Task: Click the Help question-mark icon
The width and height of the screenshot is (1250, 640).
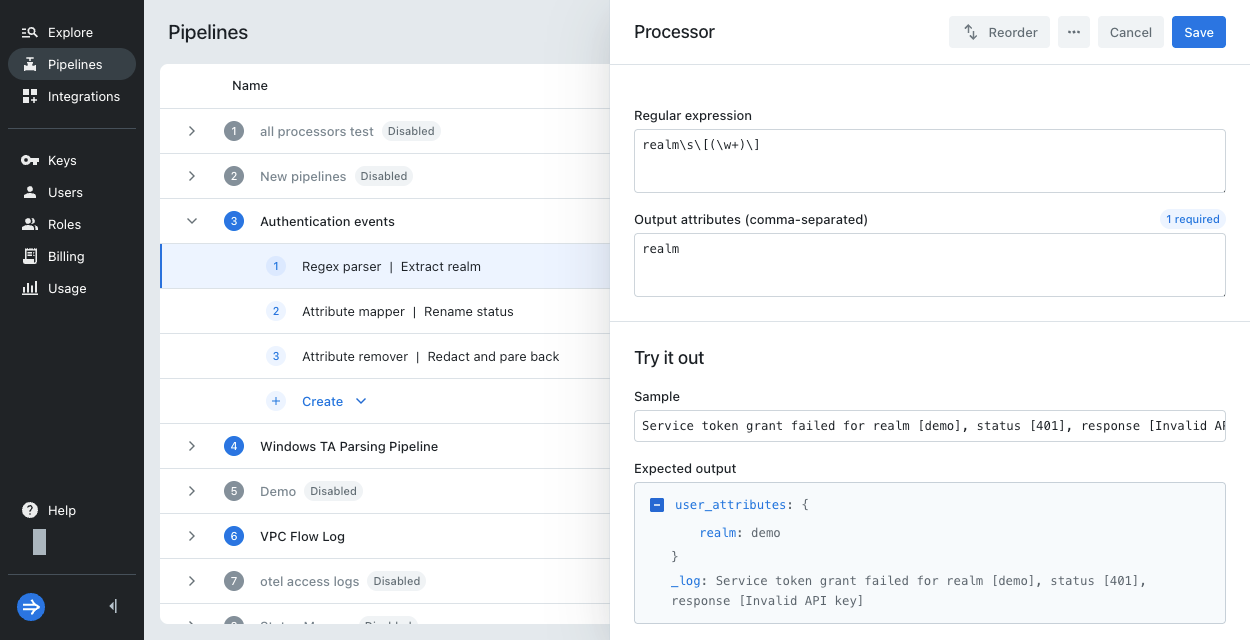Action: click(29, 510)
